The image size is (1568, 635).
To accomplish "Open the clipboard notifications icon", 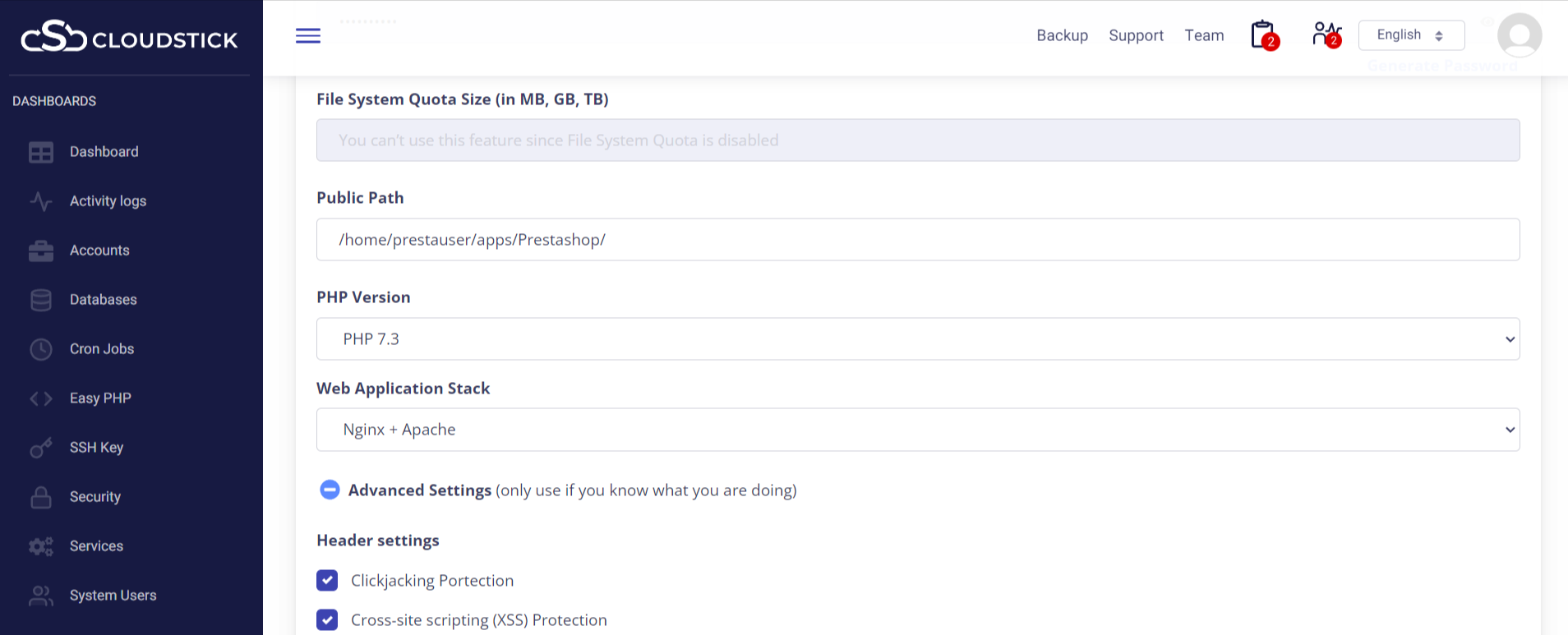I will pyautogui.click(x=1263, y=35).
